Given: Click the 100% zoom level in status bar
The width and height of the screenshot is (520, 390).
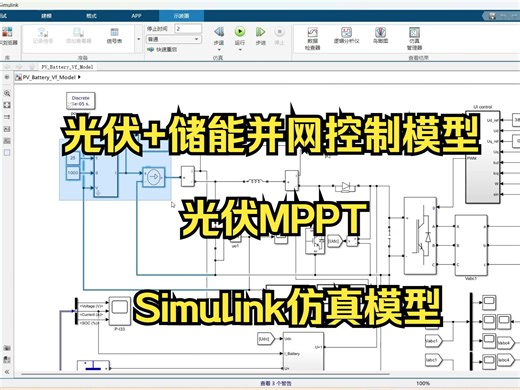Looking at the screenshot, I should click(423, 383).
